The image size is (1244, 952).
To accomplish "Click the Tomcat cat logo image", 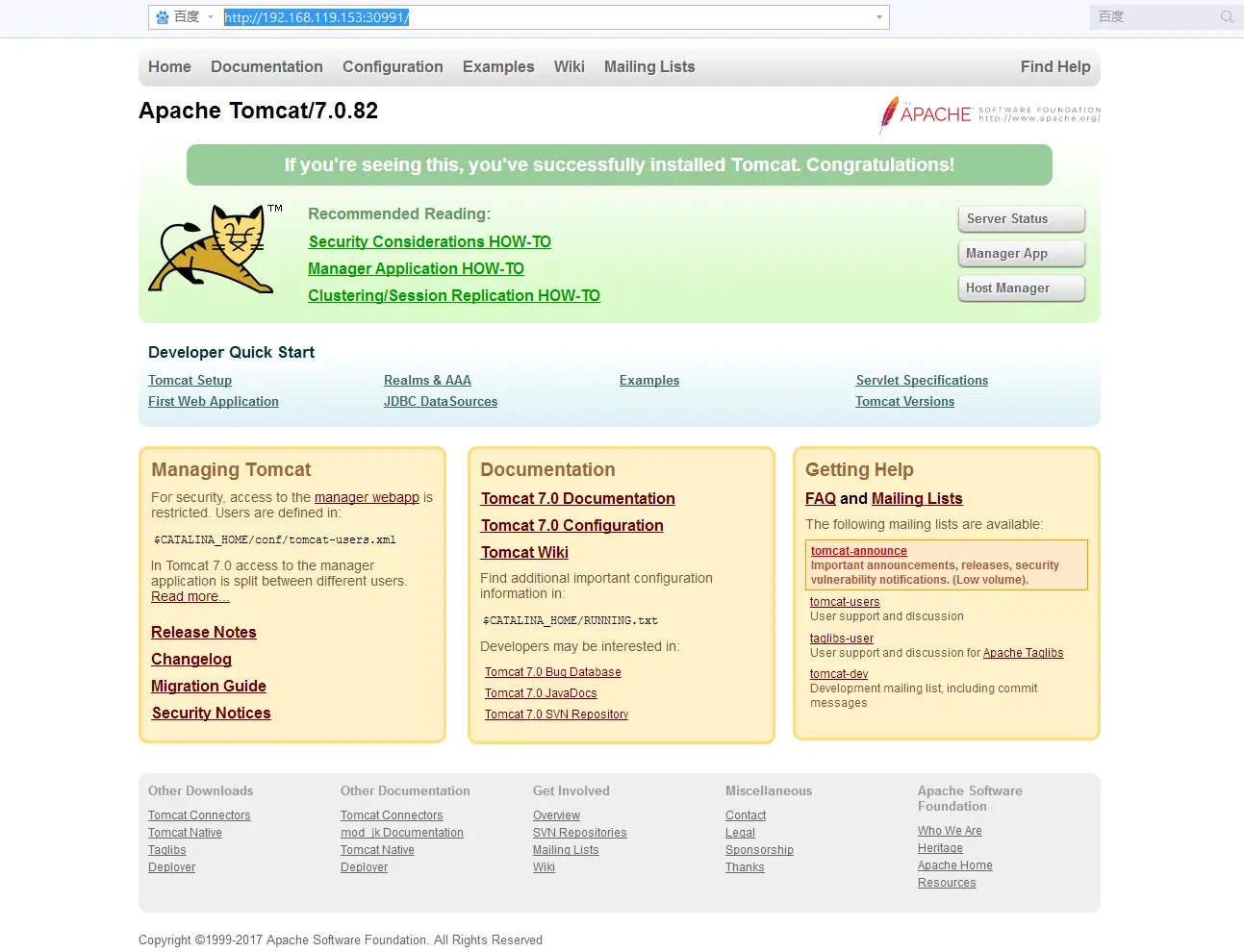I will pos(216,248).
